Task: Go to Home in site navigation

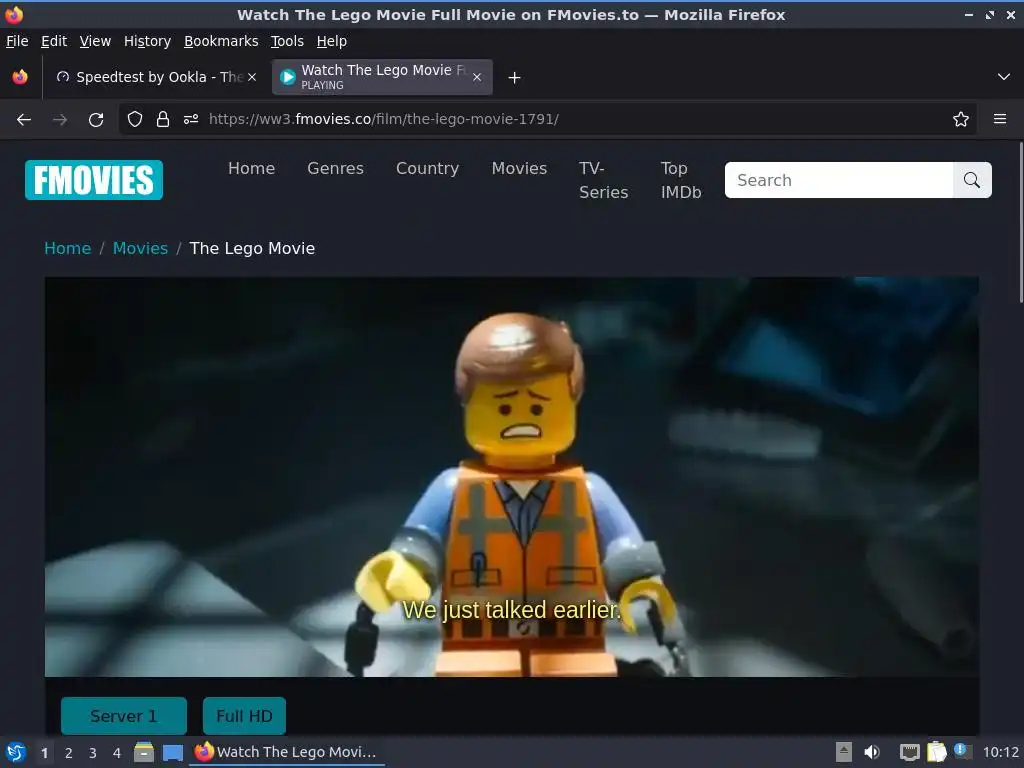Action: point(251,168)
